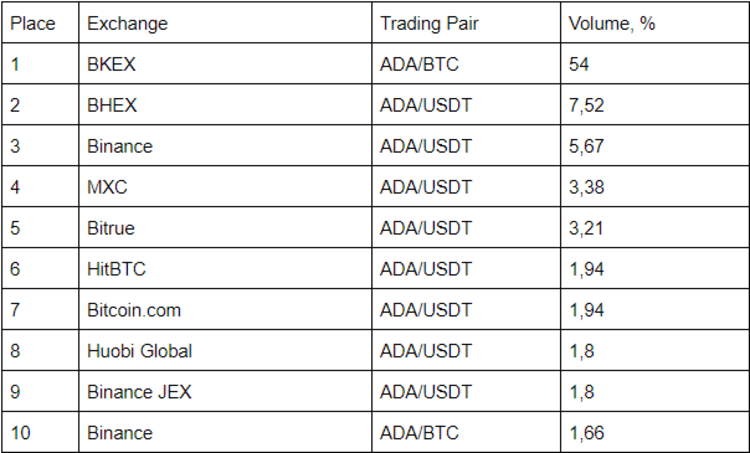Click the 3,21 volume value
The width and height of the screenshot is (750, 453).
pos(586,228)
